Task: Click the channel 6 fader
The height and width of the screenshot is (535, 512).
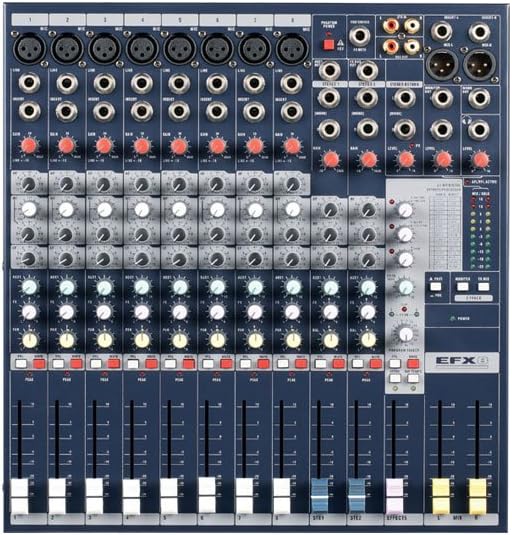Action: tap(207, 496)
